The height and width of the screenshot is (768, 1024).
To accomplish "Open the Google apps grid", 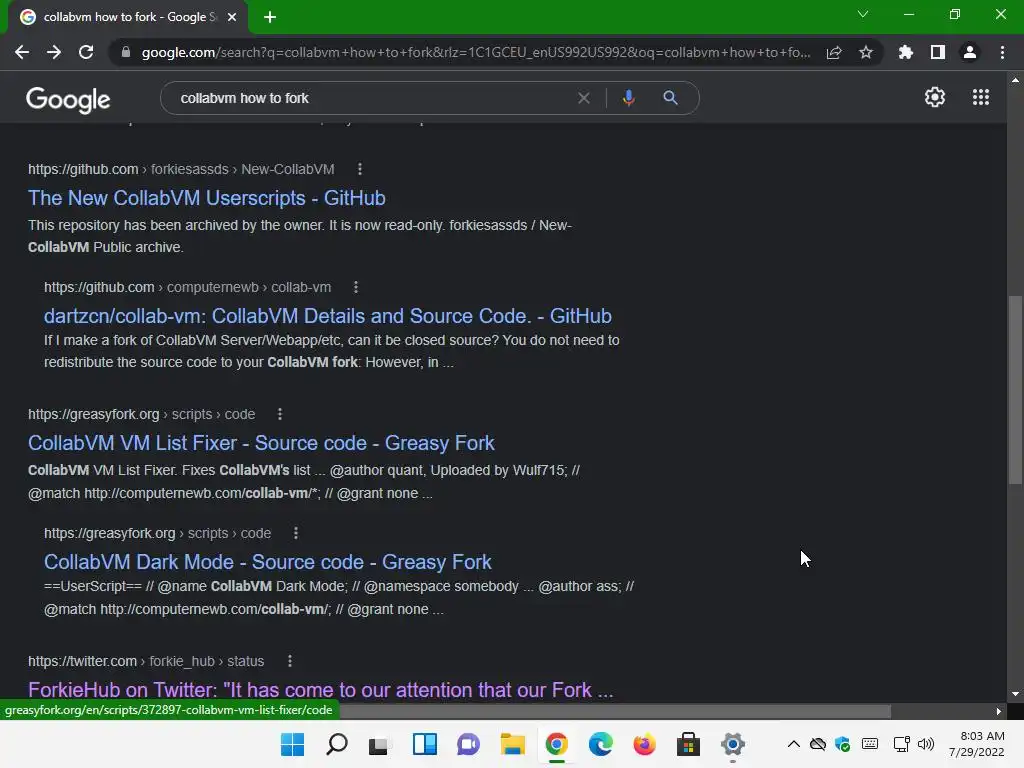I will click(x=981, y=97).
